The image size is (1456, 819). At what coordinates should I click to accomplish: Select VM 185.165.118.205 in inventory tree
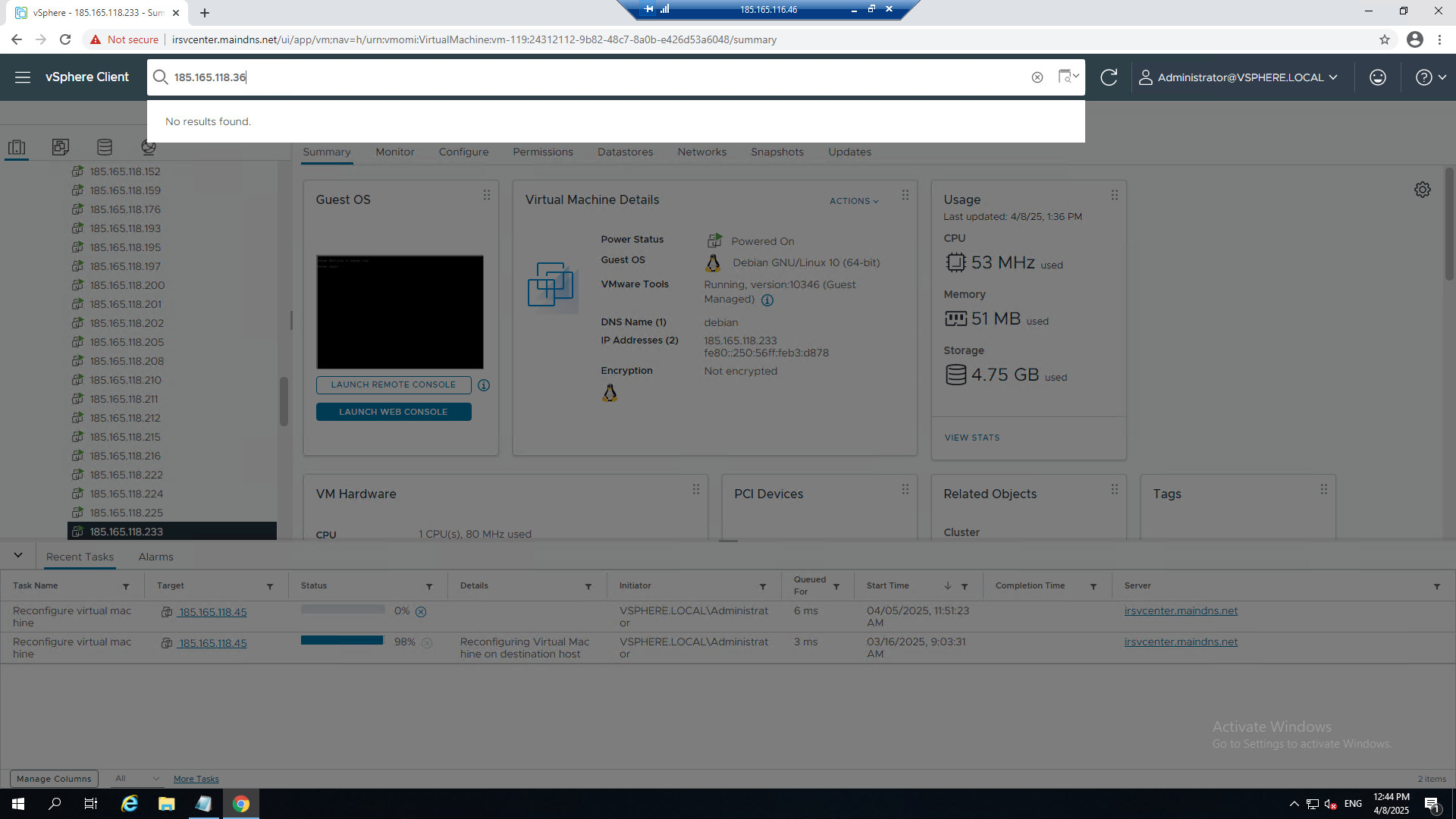(127, 342)
